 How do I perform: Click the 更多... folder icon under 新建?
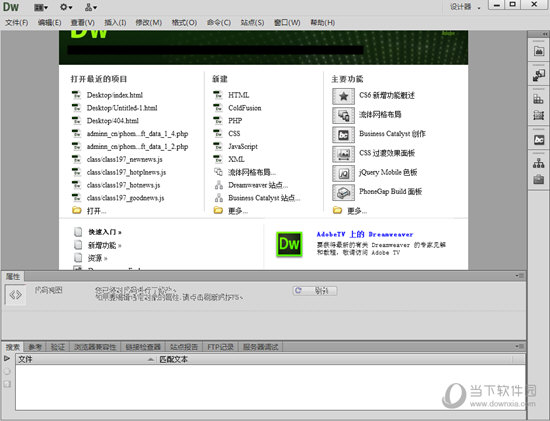tap(219, 210)
